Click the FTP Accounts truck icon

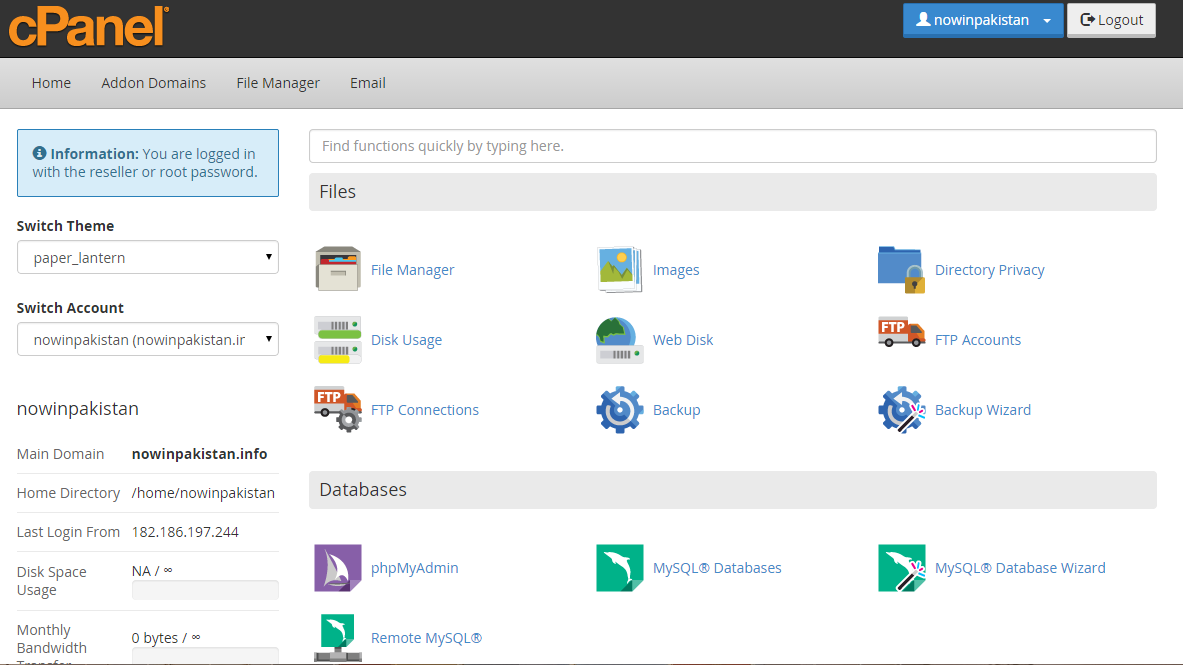tap(901, 333)
